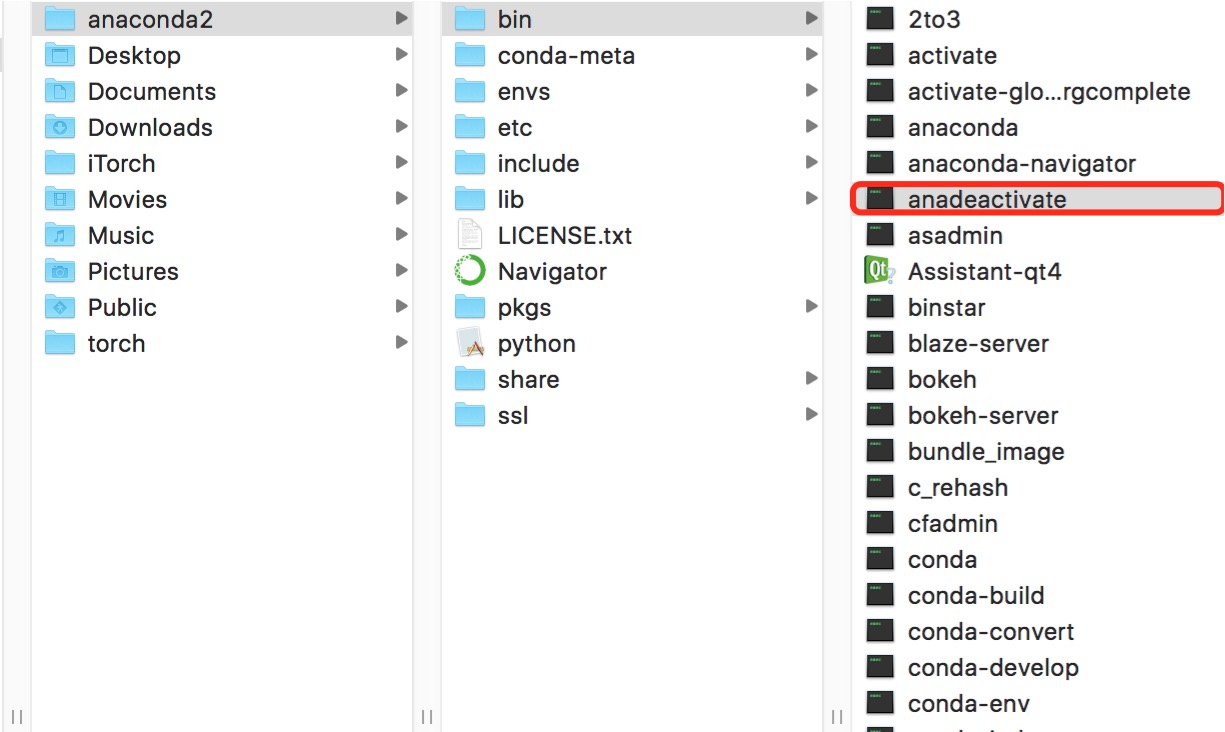The height and width of the screenshot is (732, 1225).
Task: Select the anaconda-navigator executable
Action: click(x=1021, y=163)
